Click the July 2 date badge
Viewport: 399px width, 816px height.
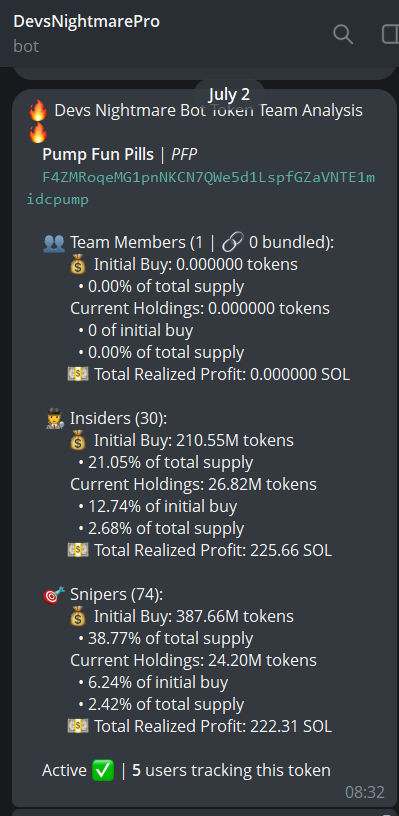coord(229,94)
